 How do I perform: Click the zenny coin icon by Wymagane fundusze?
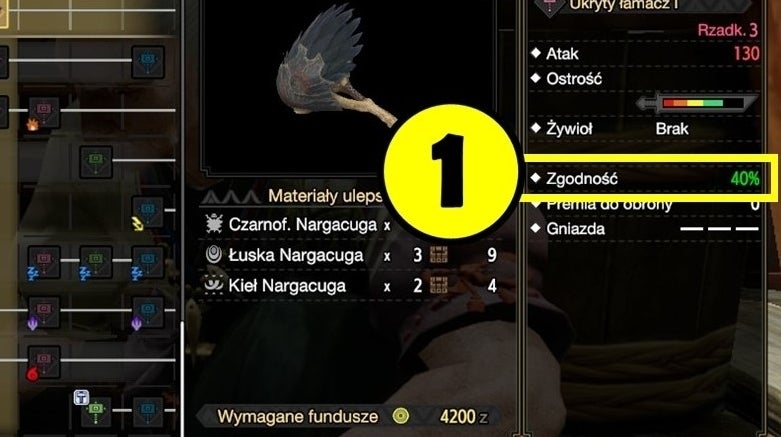400,416
